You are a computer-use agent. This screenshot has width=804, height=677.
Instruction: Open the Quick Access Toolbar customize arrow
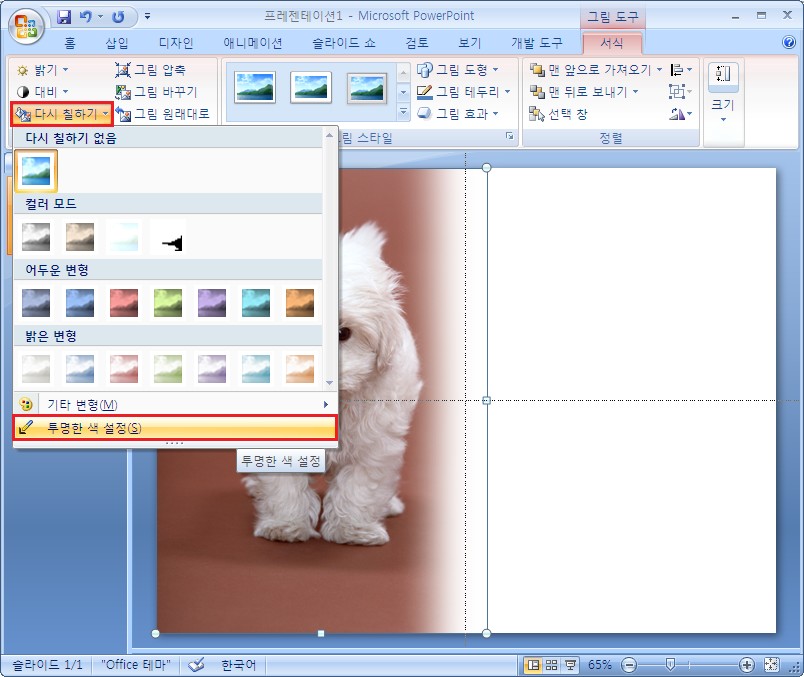(148, 16)
